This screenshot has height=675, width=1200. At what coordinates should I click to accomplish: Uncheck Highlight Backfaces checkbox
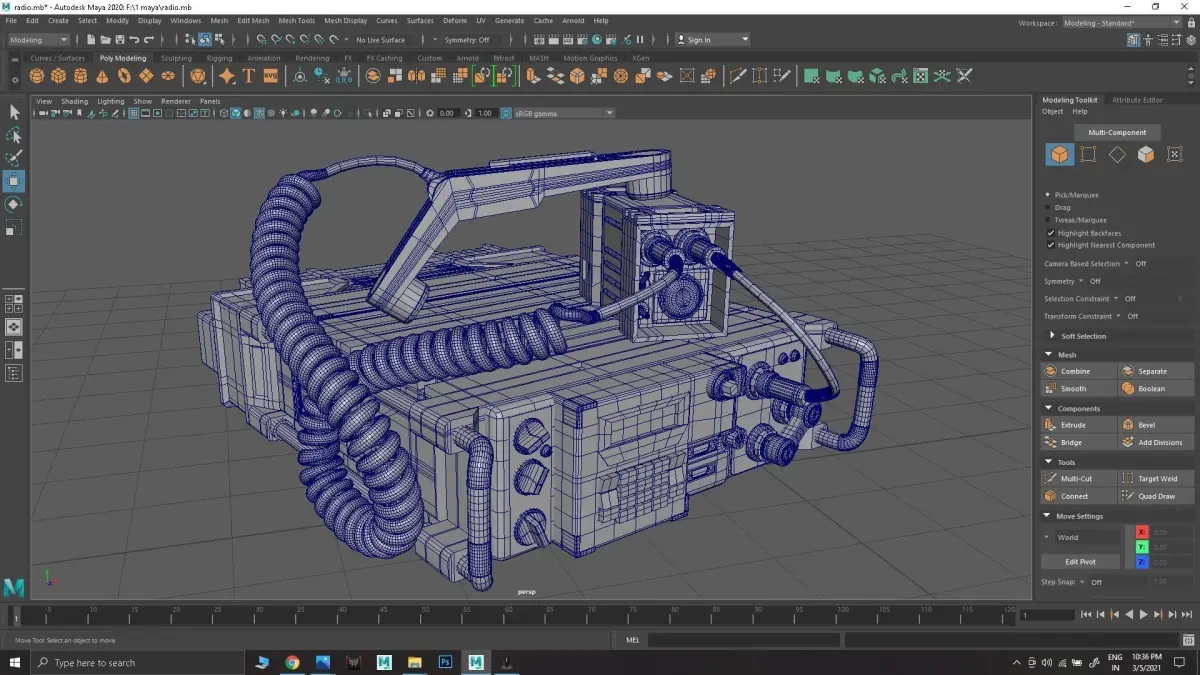point(1050,233)
